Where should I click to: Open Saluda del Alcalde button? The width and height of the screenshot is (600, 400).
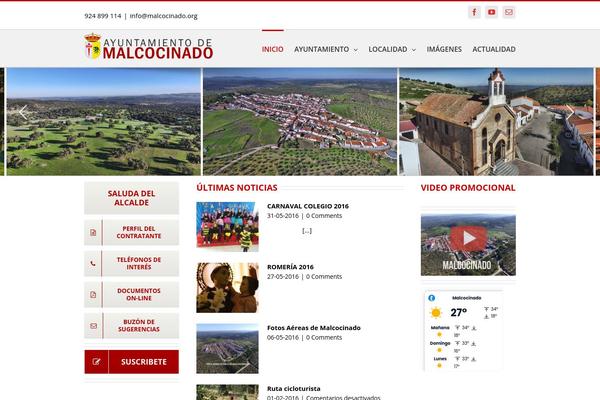point(131,198)
